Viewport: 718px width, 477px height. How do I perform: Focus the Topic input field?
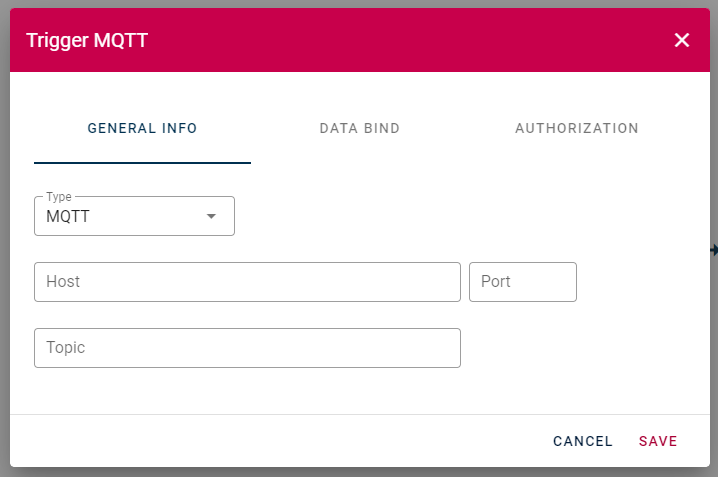pos(247,348)
